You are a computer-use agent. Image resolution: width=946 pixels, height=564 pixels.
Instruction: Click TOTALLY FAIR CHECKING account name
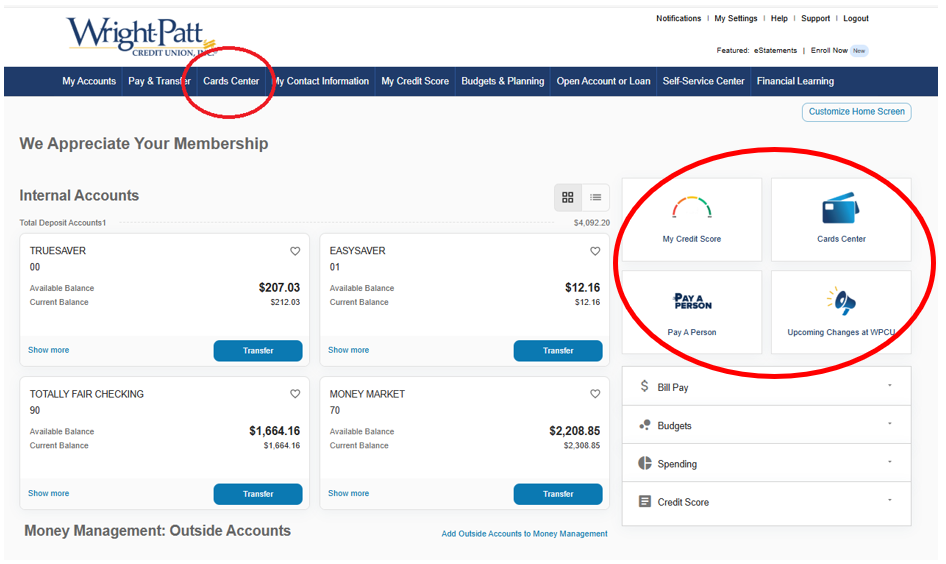pos(87,394)
